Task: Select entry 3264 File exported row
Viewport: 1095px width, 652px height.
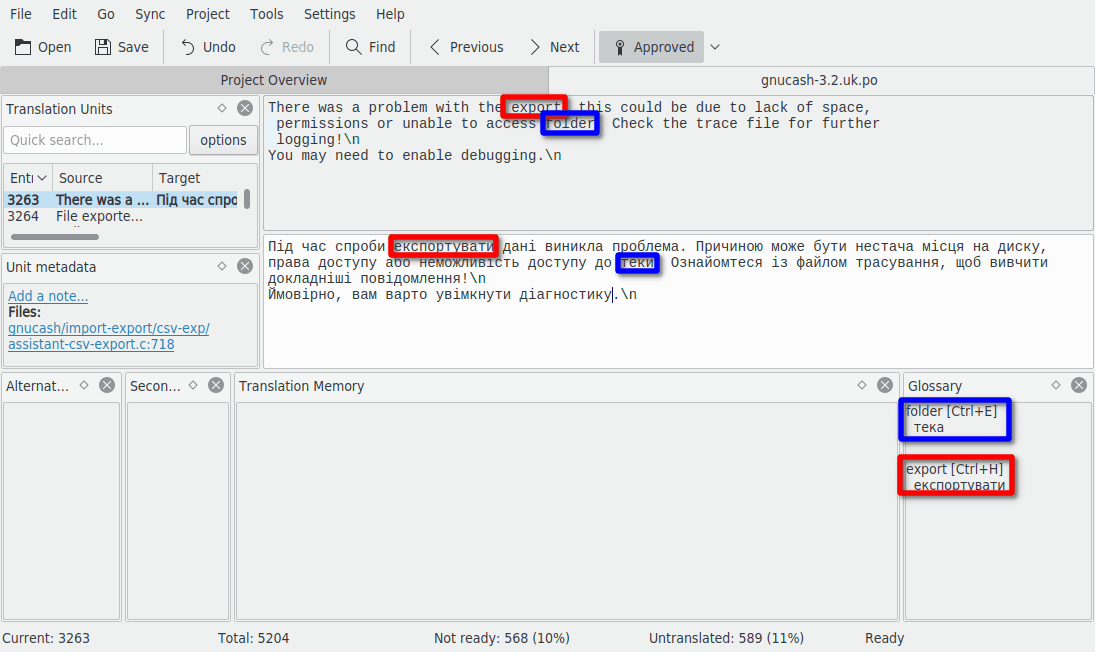Action: [100, 216]
